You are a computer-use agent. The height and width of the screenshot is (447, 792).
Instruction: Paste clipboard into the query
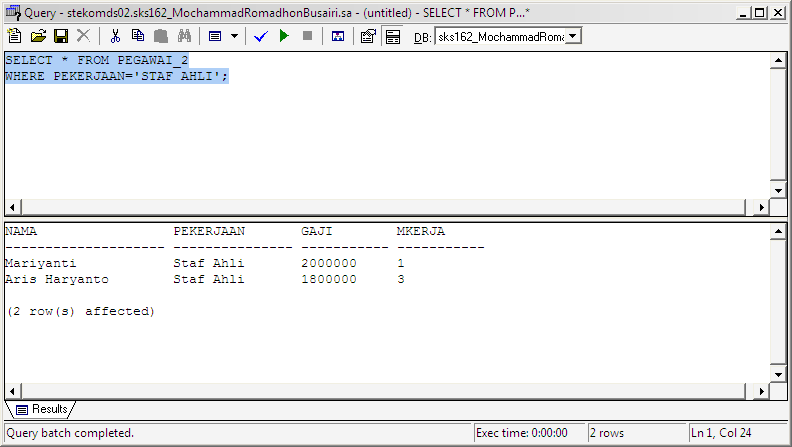pyautogui.click(x=161, y=36)
